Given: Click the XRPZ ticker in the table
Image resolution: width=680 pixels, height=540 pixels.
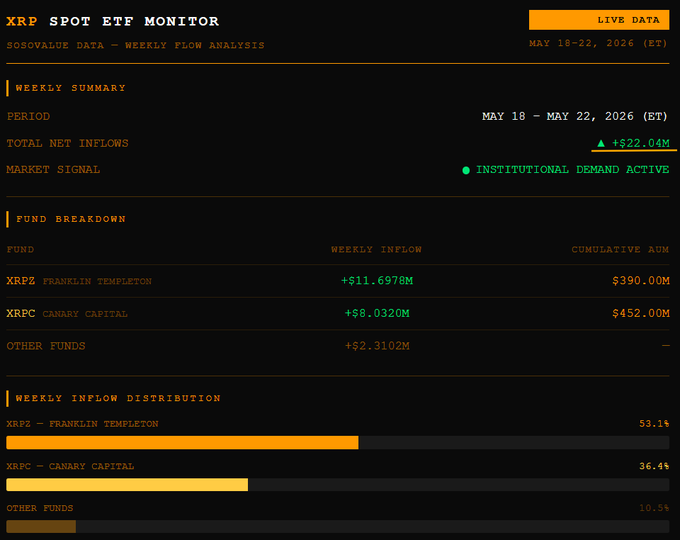Looking at the screenshot, I should click(21, 281).
